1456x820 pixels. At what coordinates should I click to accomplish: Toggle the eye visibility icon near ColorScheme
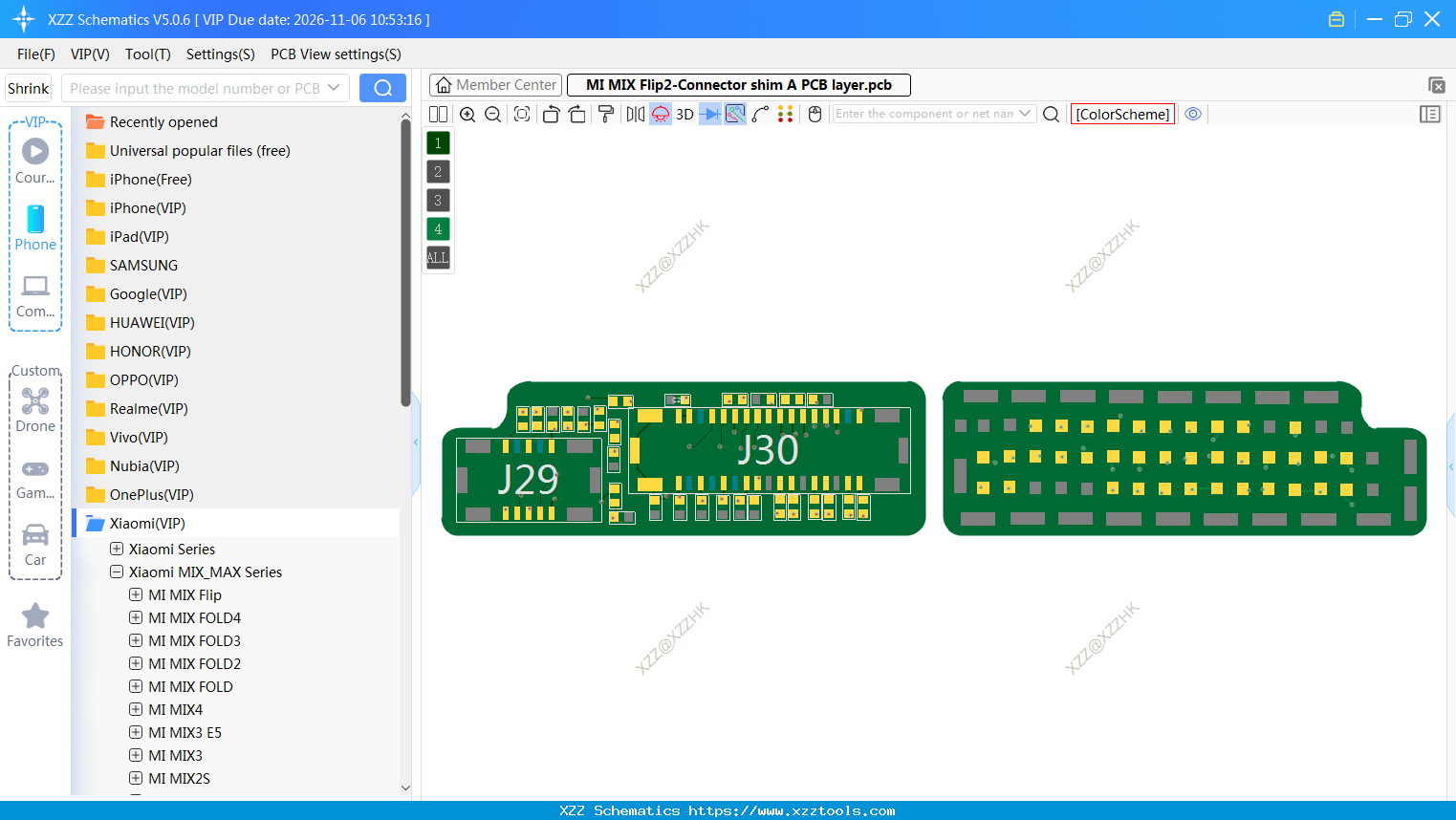pos(1193,114)
